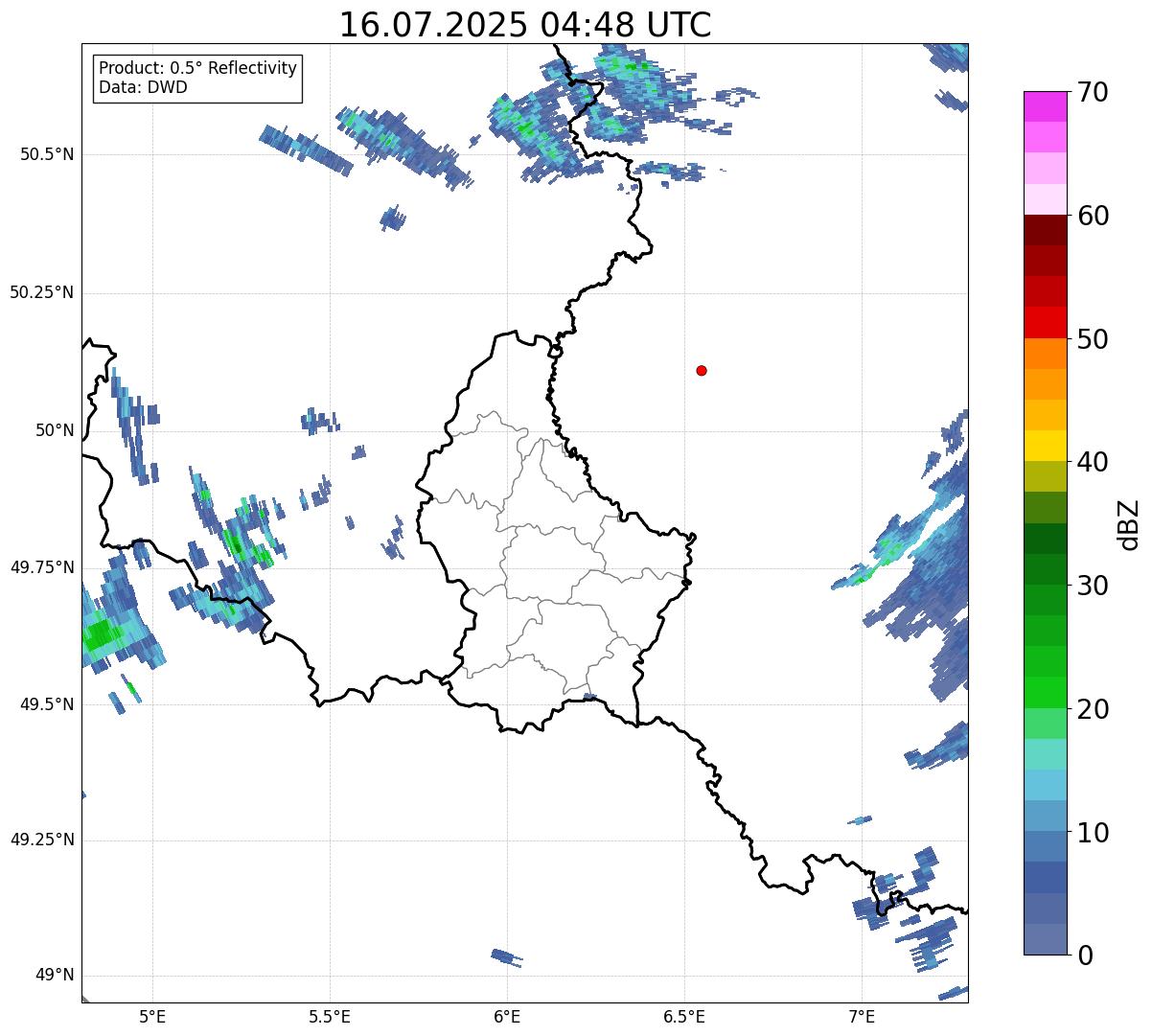
Task: Pick the magenta swatch at top of colorbar
Action: click(x=1045, y=106)
